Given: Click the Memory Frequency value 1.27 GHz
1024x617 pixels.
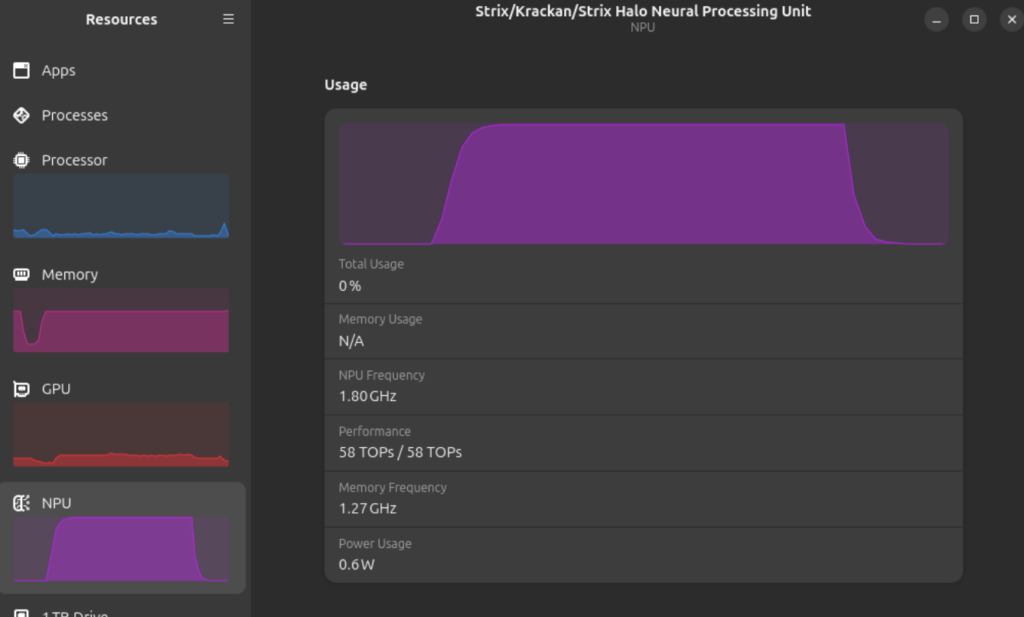Looking at the screenshot, I should click(368, 509).
